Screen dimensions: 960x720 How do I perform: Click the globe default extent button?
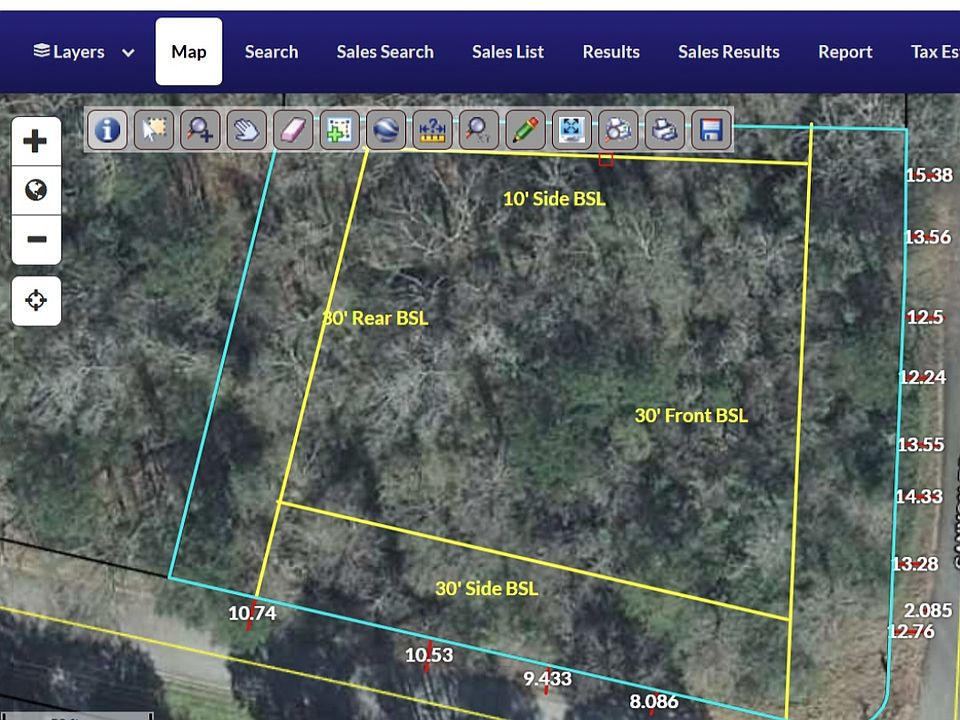pos(36,190)
